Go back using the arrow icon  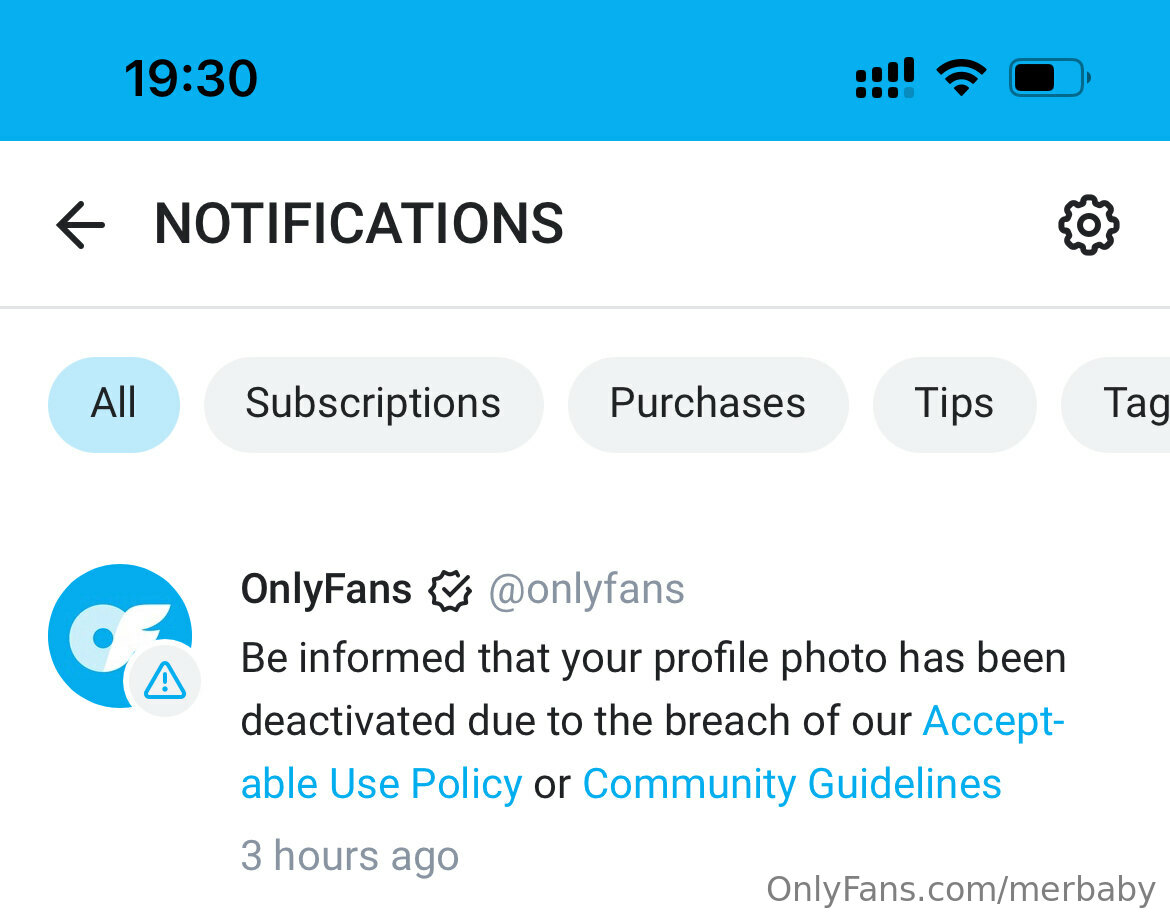click(x=81, y=225)
